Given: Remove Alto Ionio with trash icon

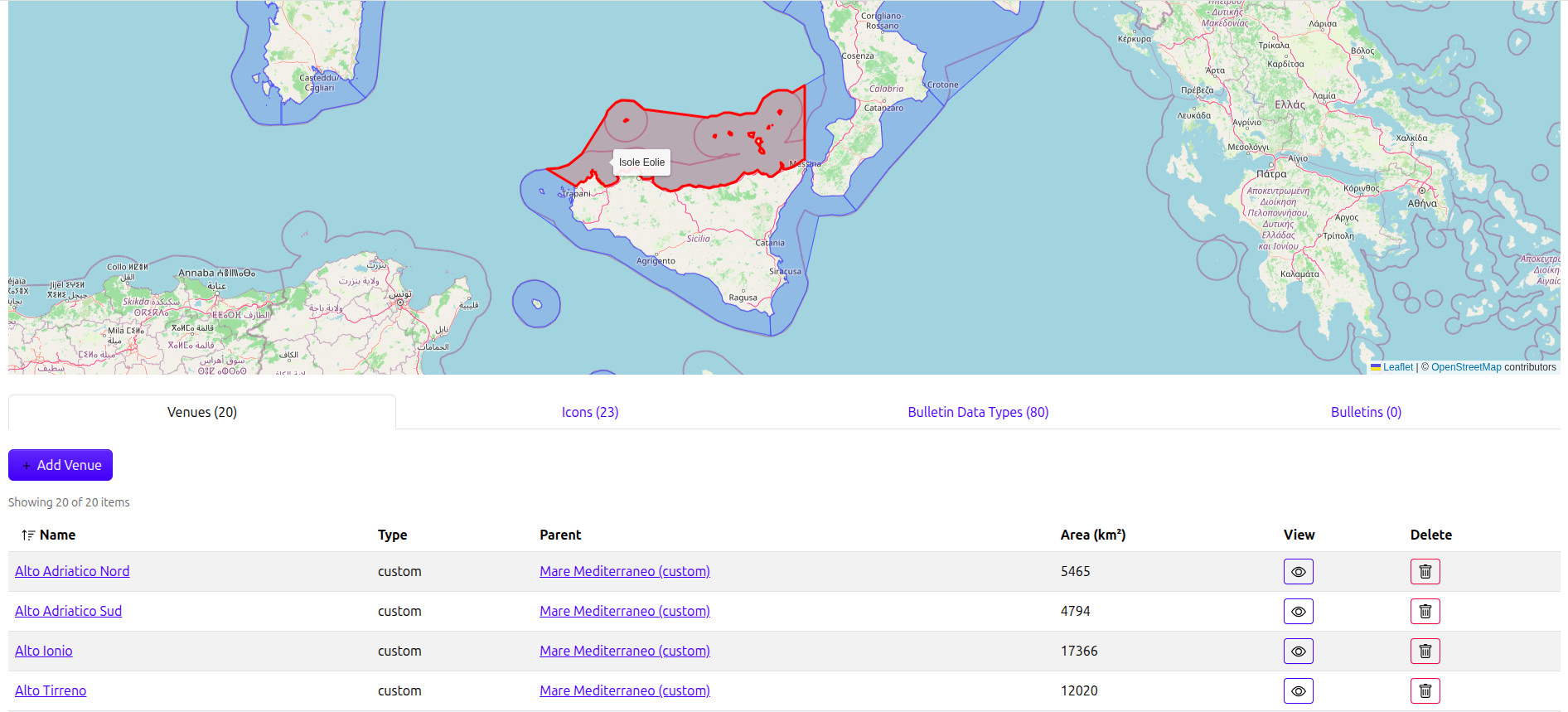Looking at the screenshot, I should click(1425, 651).
